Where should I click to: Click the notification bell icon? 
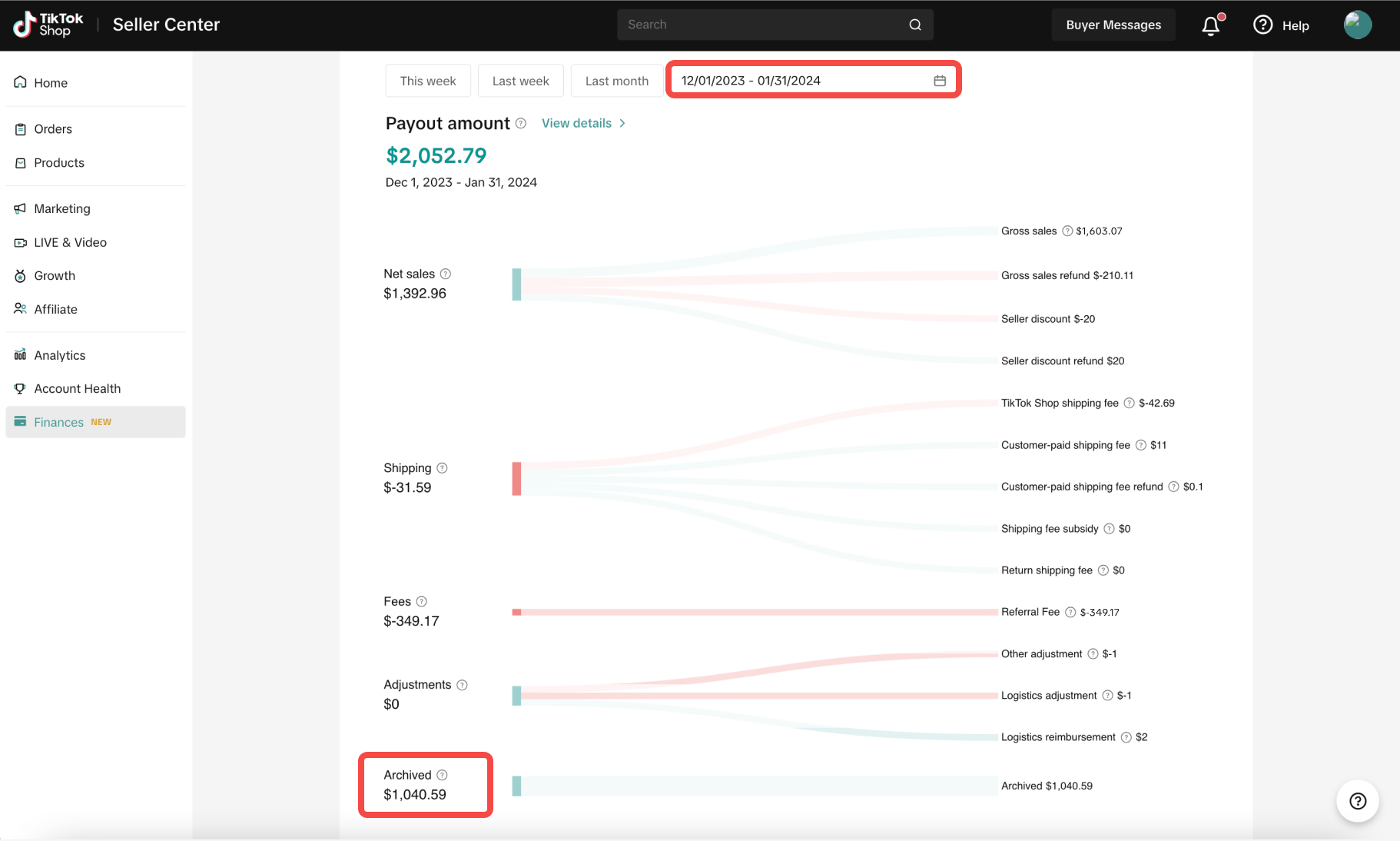[1211, 25]
